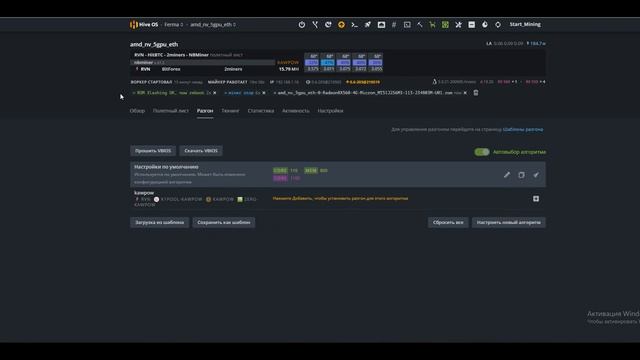Image resolution: width=640 pixels, height=360 pixels.
Task: Toggle the algorithm auto-select switch
Action: point(482,152)
